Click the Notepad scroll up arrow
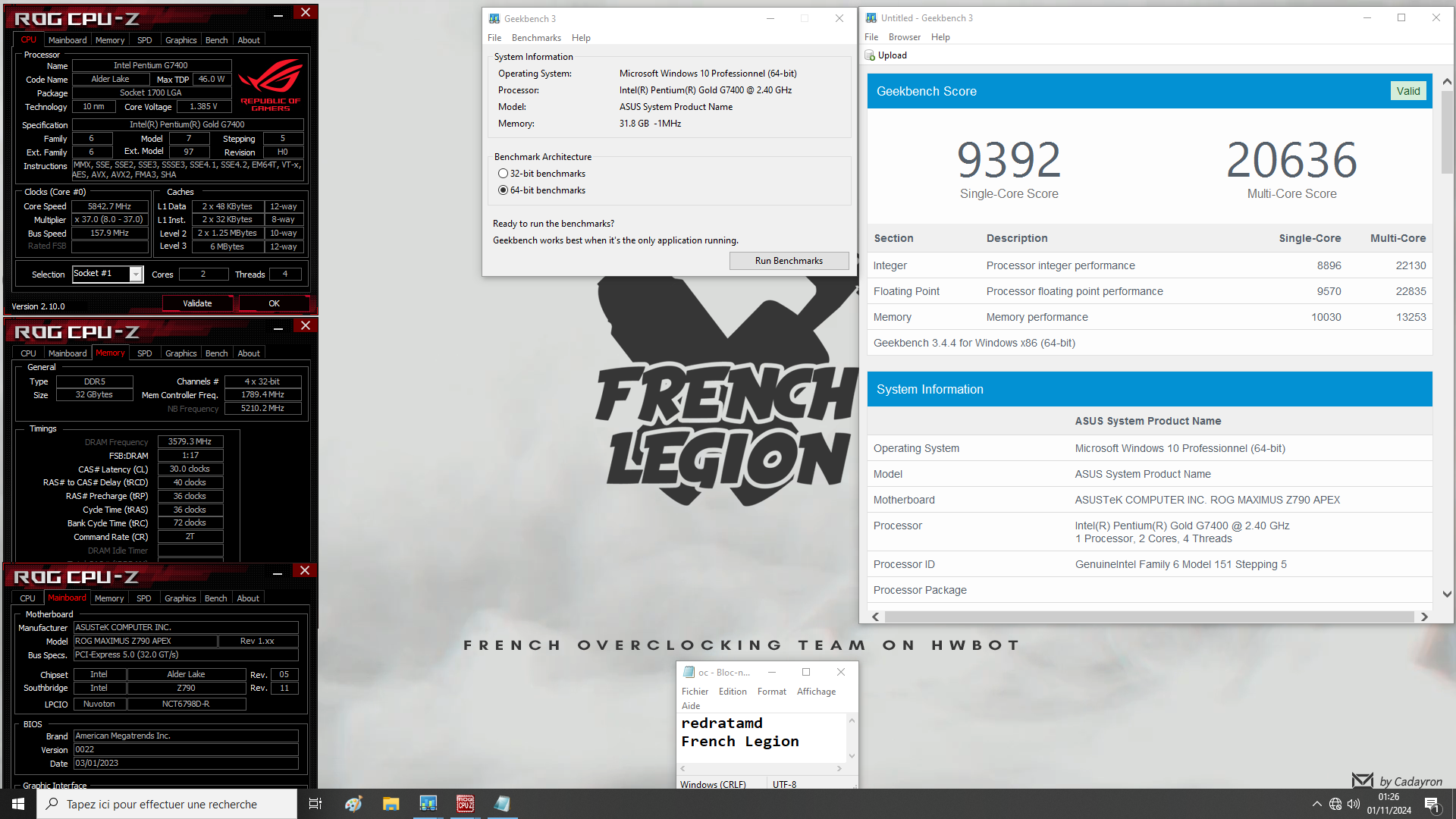The width and height of the screenshot is (1456, 819). tap(852, 720)
